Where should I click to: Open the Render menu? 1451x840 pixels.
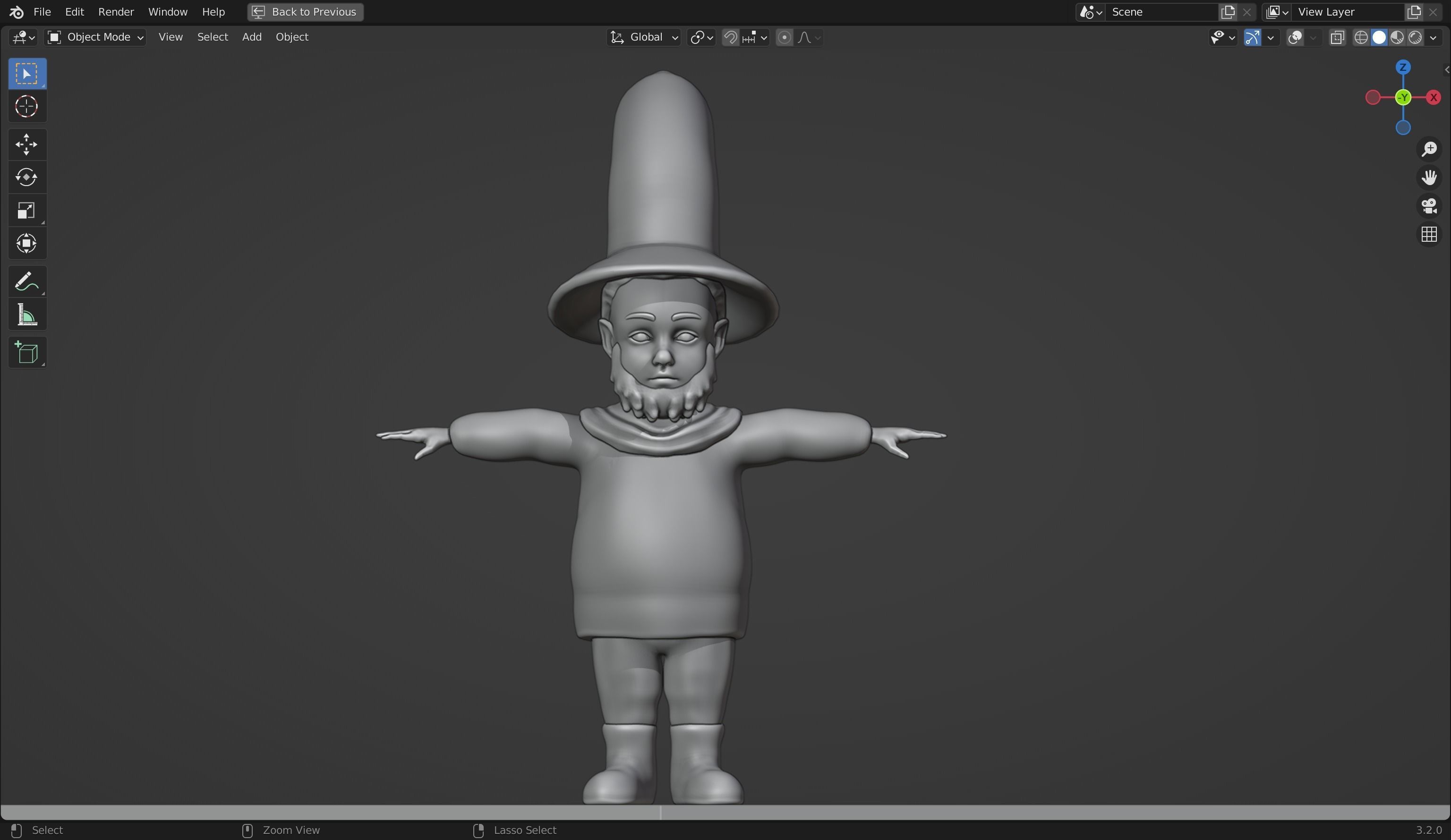click(116, 11)
